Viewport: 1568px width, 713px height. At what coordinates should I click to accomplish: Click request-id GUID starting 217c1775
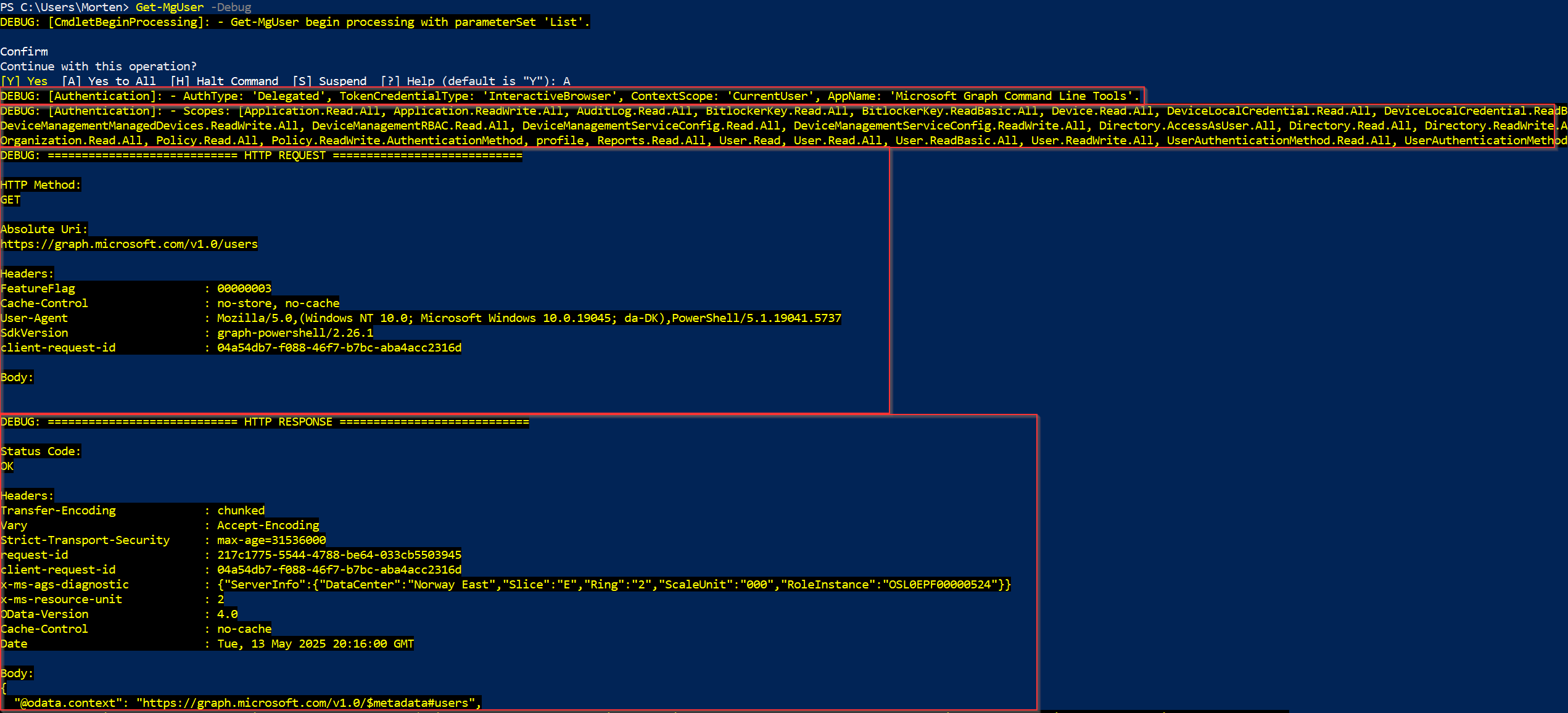339,555
